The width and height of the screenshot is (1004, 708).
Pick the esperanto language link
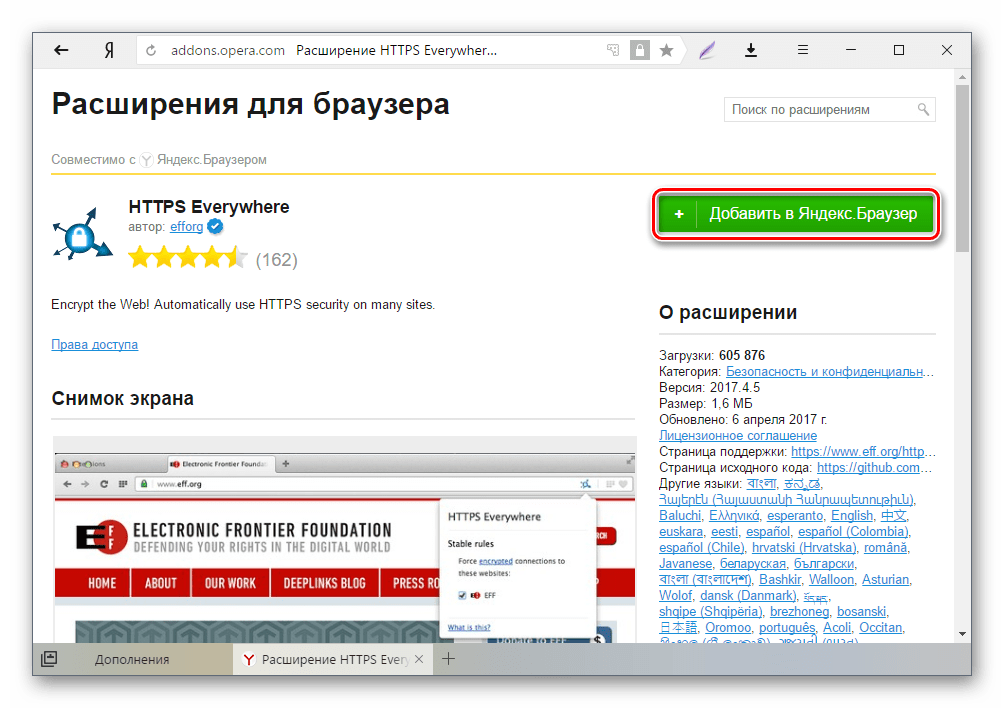pos(795,515)
